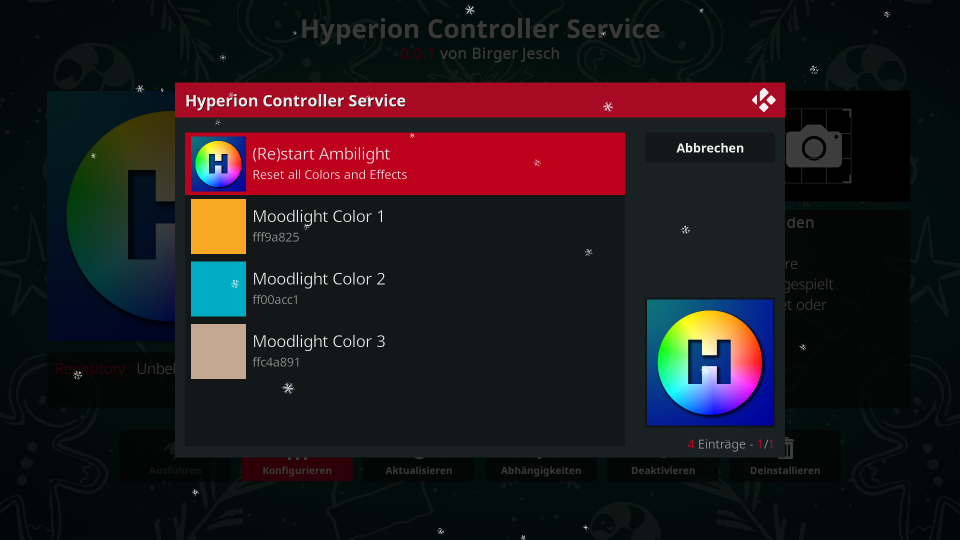Click the orange Moodlight Color 1 swatch
Image resolution: width=960 pixels, height=540 pixels.
point(219,227)
